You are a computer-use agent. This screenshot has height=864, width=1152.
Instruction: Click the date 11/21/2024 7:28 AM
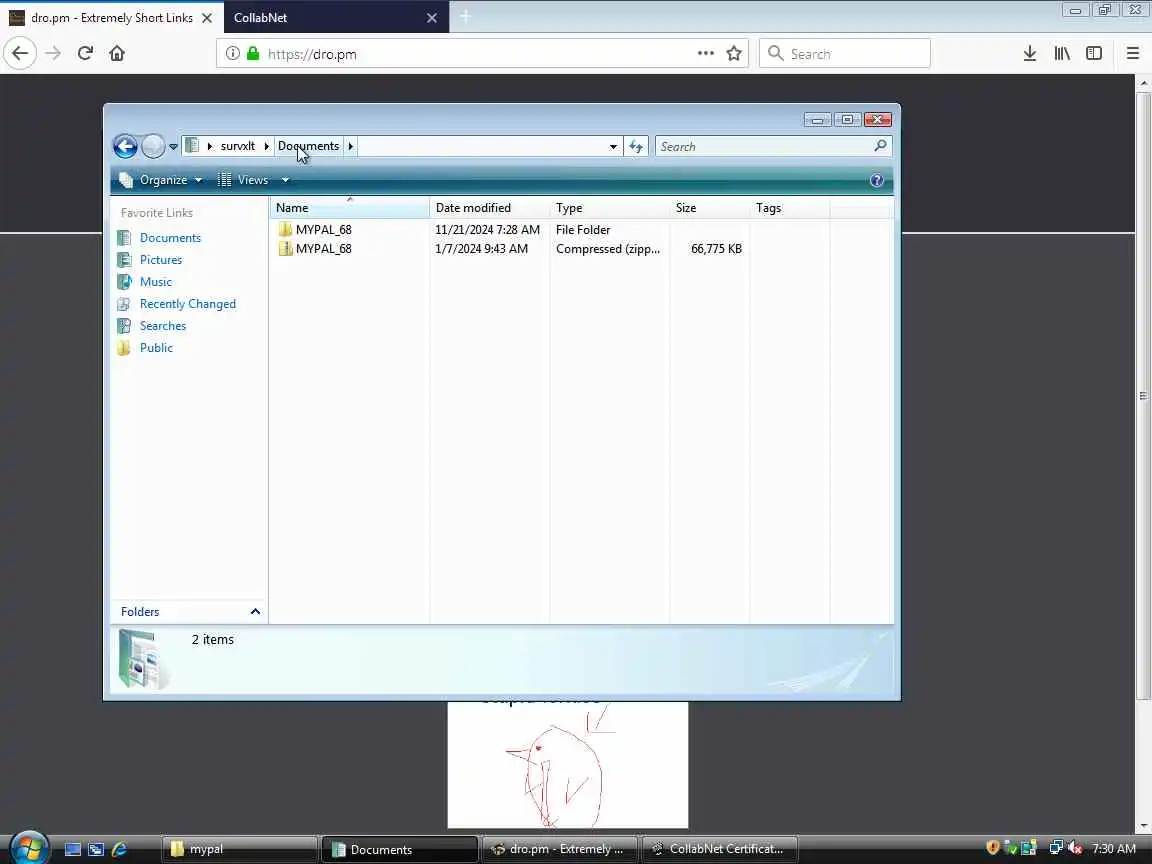pos(487,230)
